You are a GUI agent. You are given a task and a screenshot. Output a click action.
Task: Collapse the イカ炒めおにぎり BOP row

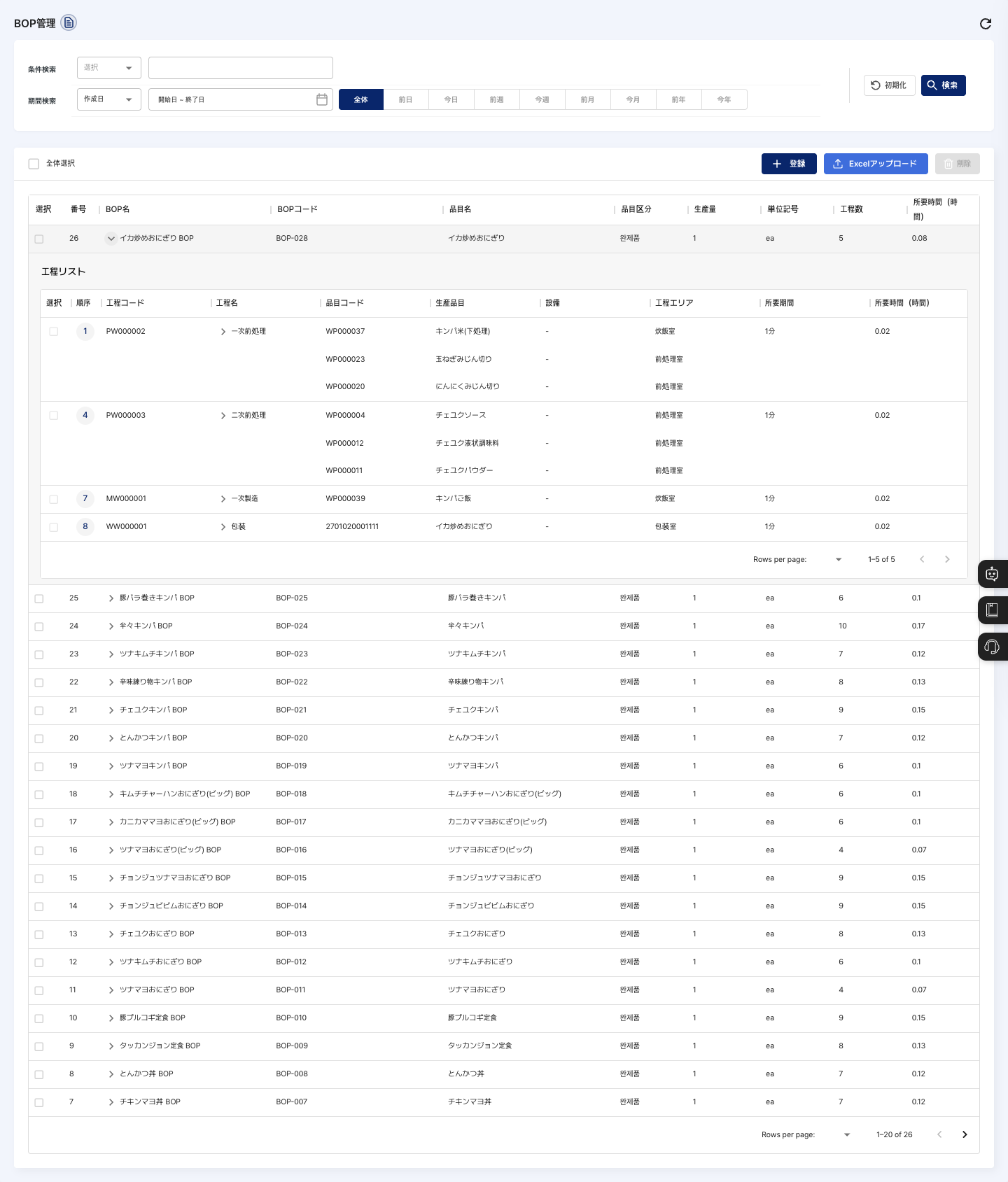point(111,239)
